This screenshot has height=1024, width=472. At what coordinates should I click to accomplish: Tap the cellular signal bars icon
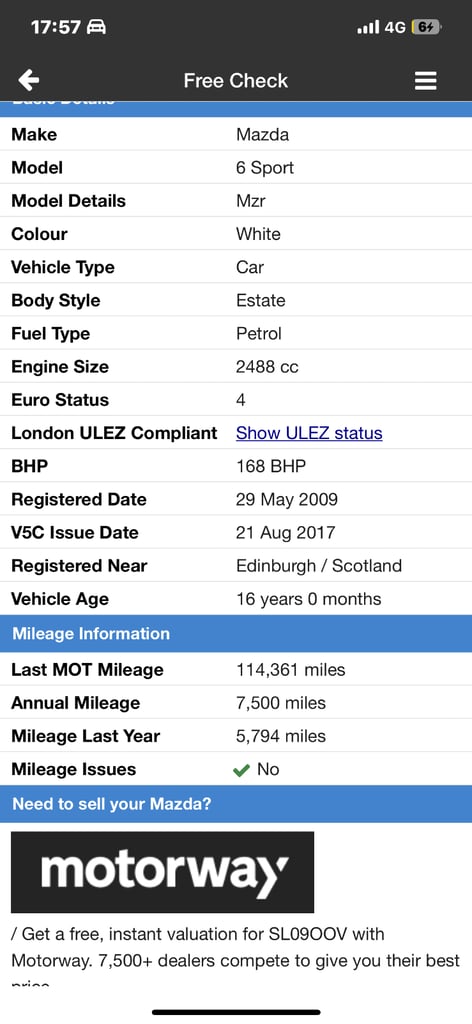point(368,27)
